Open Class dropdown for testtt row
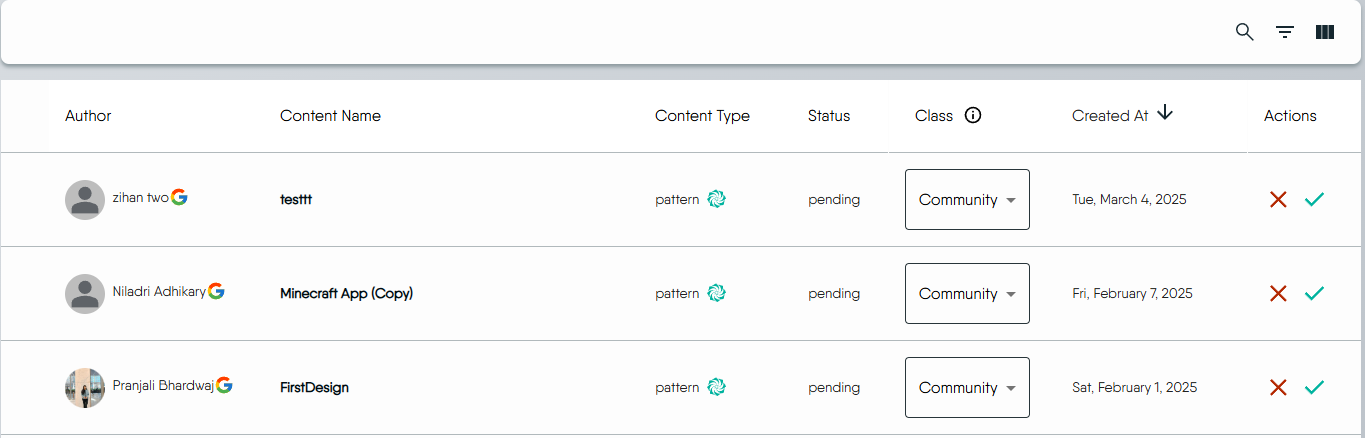This screenshot has height=438, width=1365. (x=967, y=200)
